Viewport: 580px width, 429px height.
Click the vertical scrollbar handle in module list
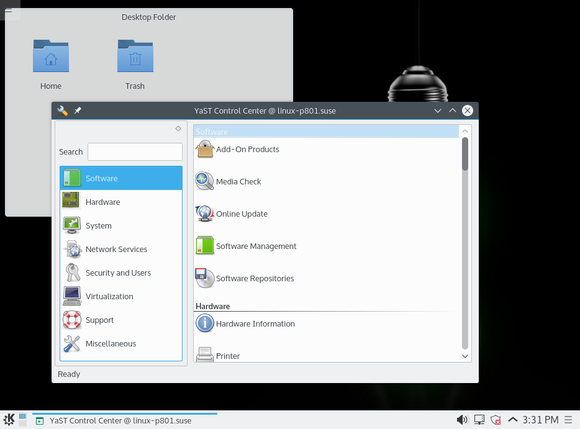[x=465, y=154]
